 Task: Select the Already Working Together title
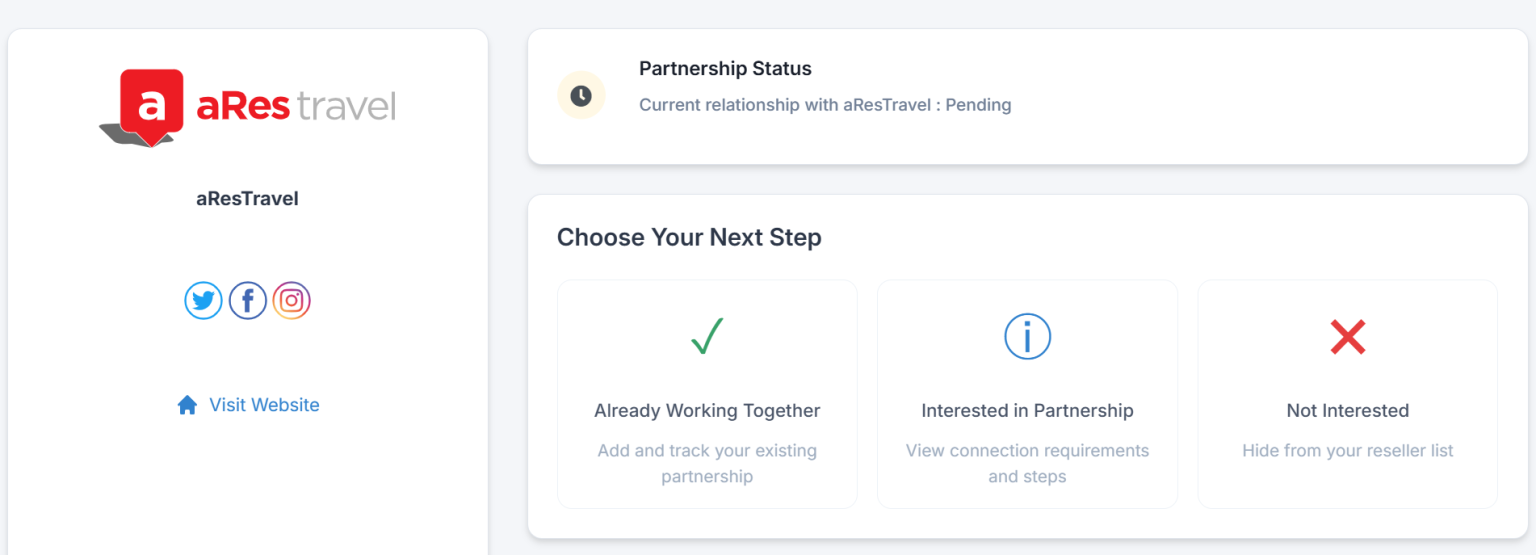[x=707, y=411]
